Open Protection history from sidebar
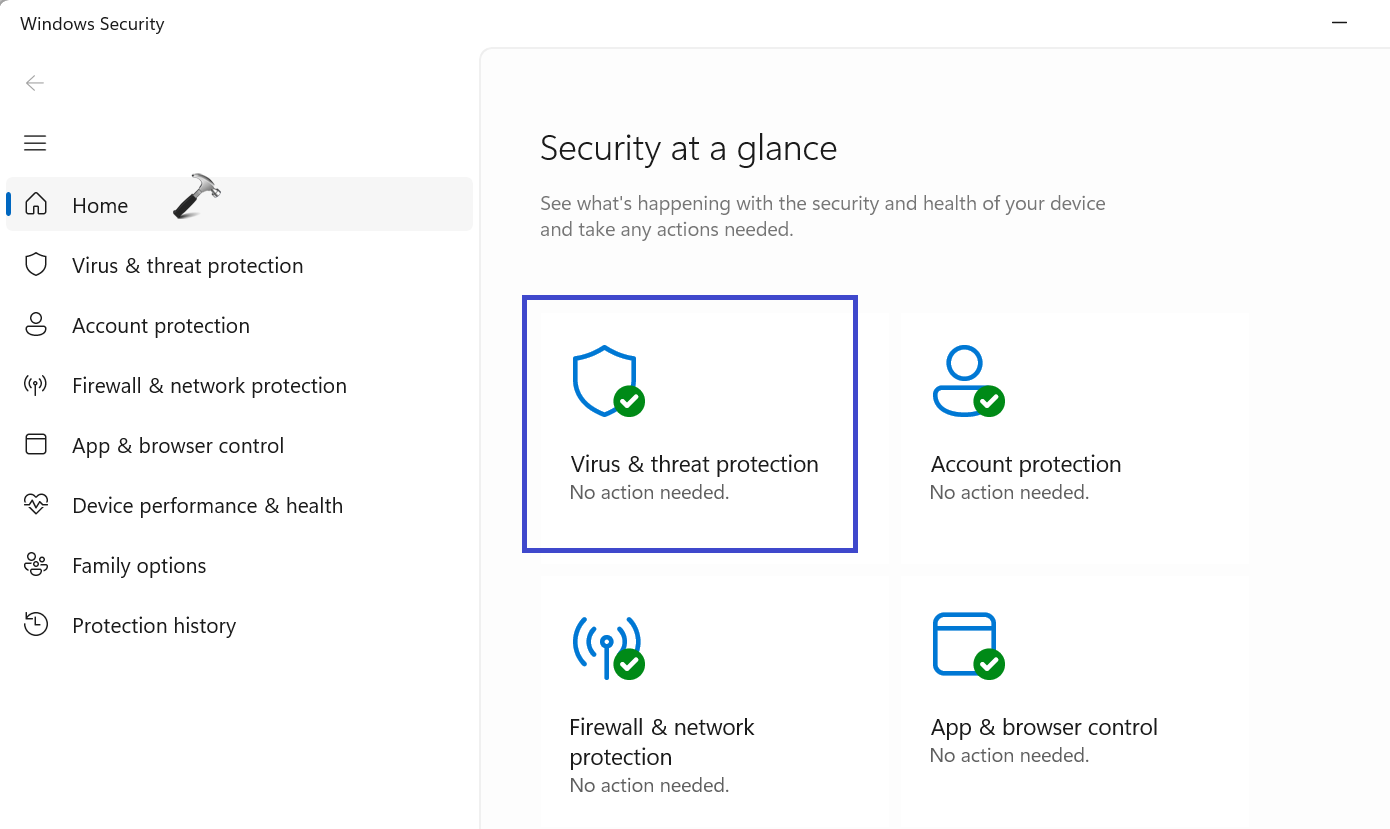Image resolution: width=1390 pixels, height=829 pixels. coord(154,626)
